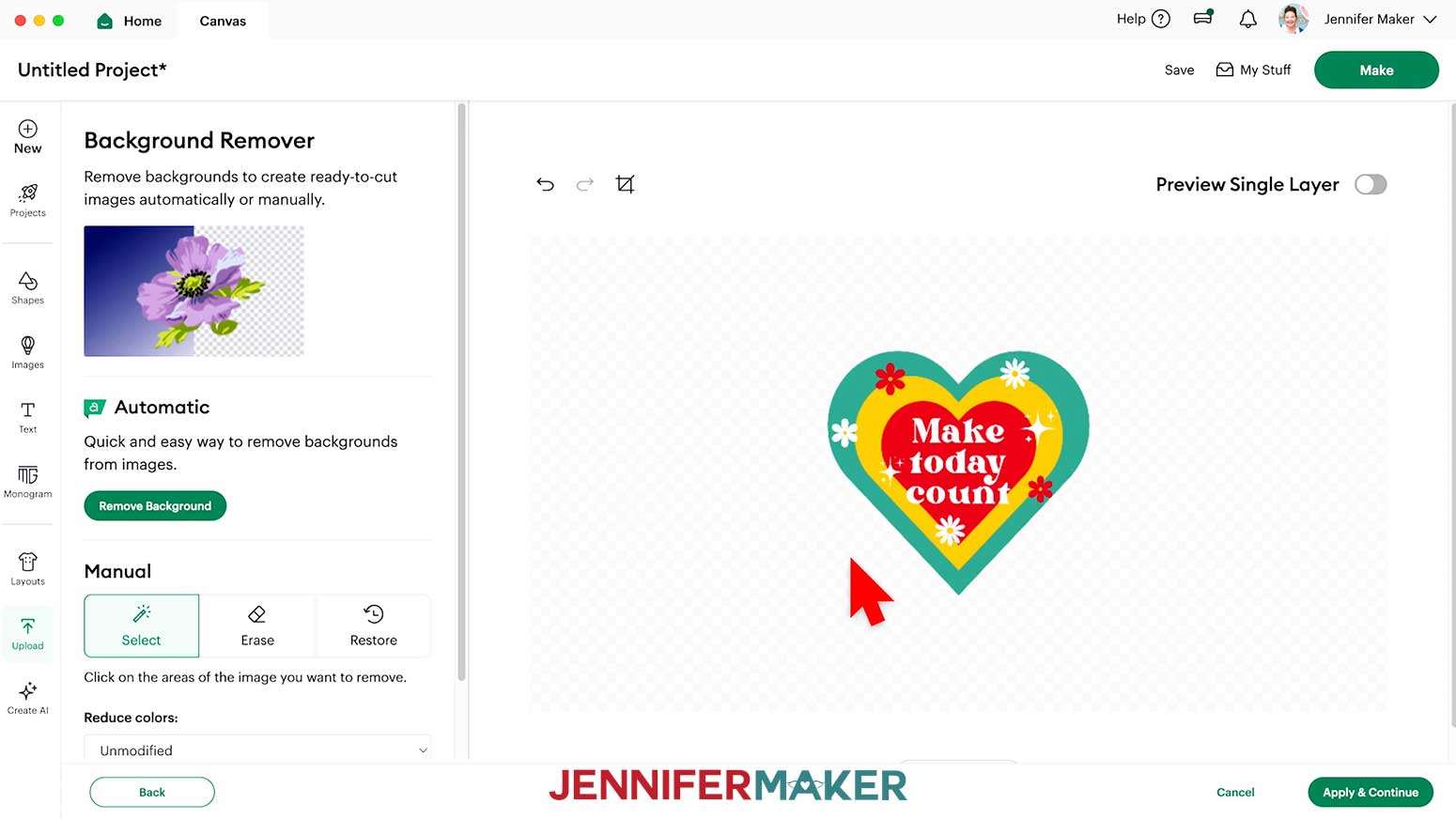Click the Jennifer Maker profile avatar
1456x819 pixels.
[x=1293, y=19]
